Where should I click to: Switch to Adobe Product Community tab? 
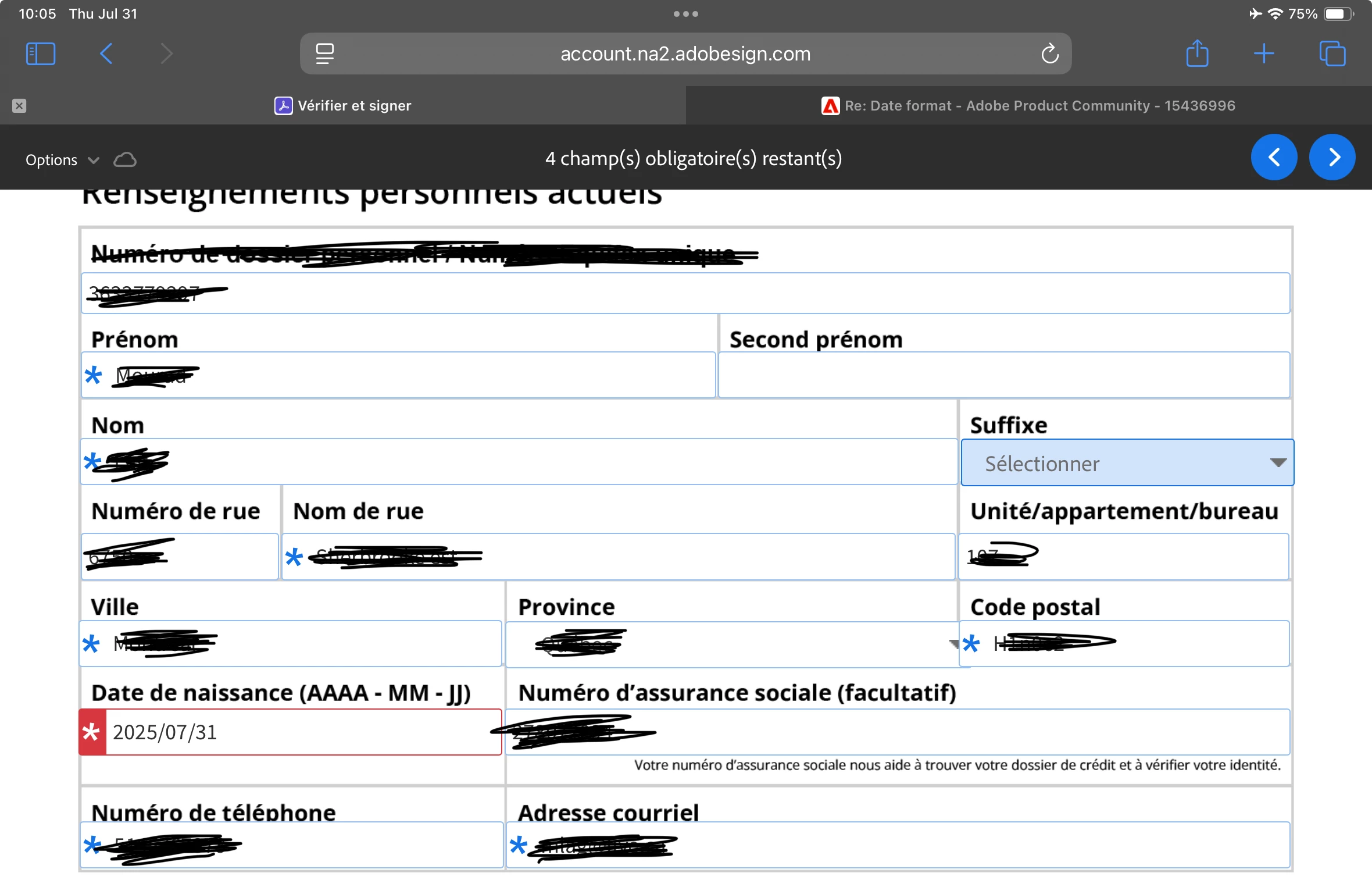1028,106
